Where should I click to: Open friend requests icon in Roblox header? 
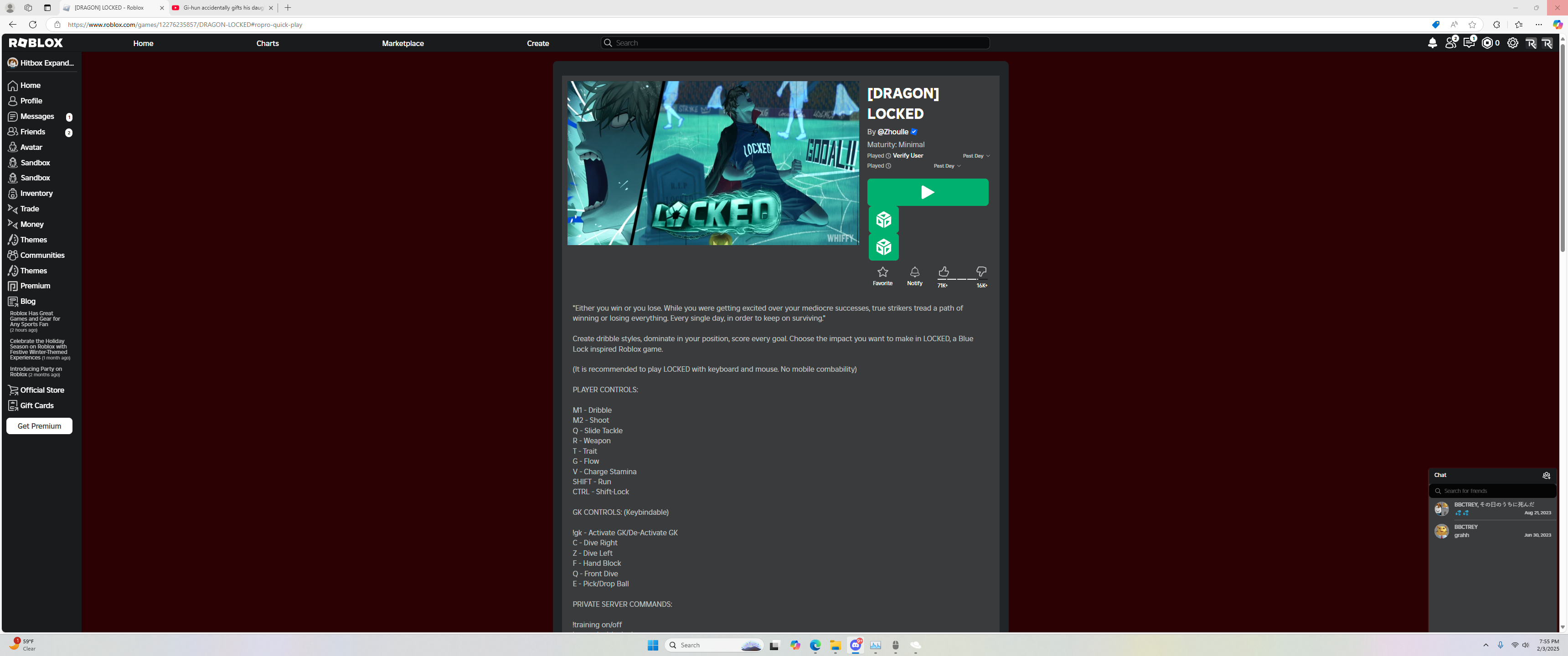pos(1450,43)
